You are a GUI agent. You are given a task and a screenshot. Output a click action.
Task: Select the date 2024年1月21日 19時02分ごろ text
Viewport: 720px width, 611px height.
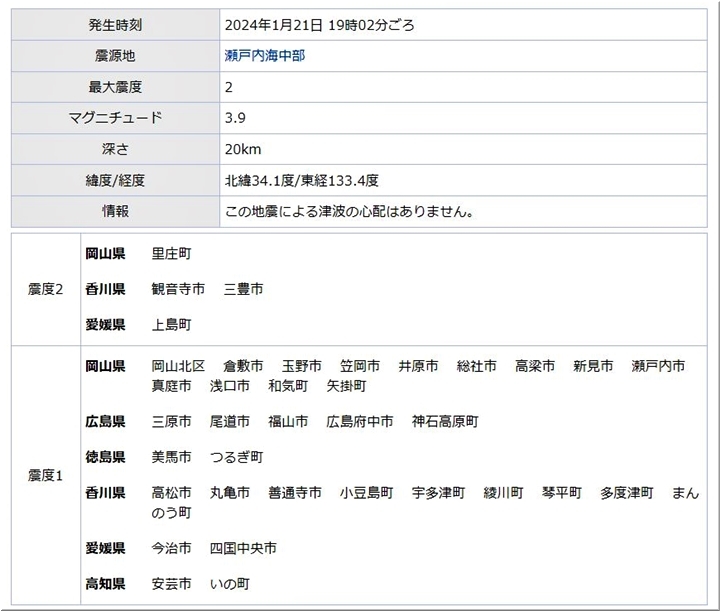point(320,25)
